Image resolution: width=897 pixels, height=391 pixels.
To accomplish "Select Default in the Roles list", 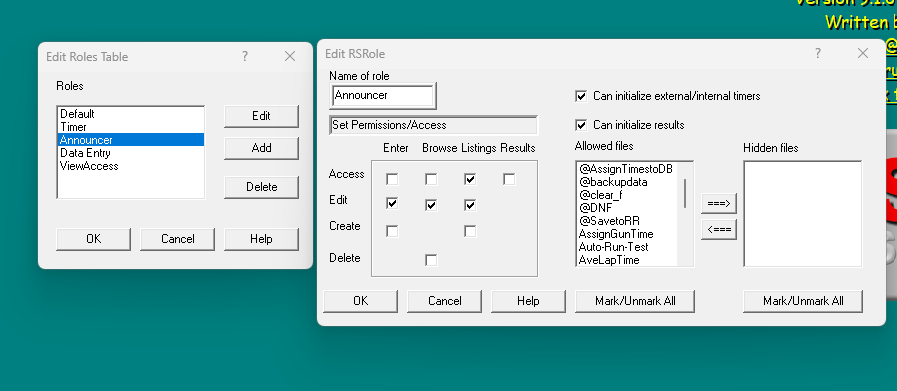I will (131, 114).
